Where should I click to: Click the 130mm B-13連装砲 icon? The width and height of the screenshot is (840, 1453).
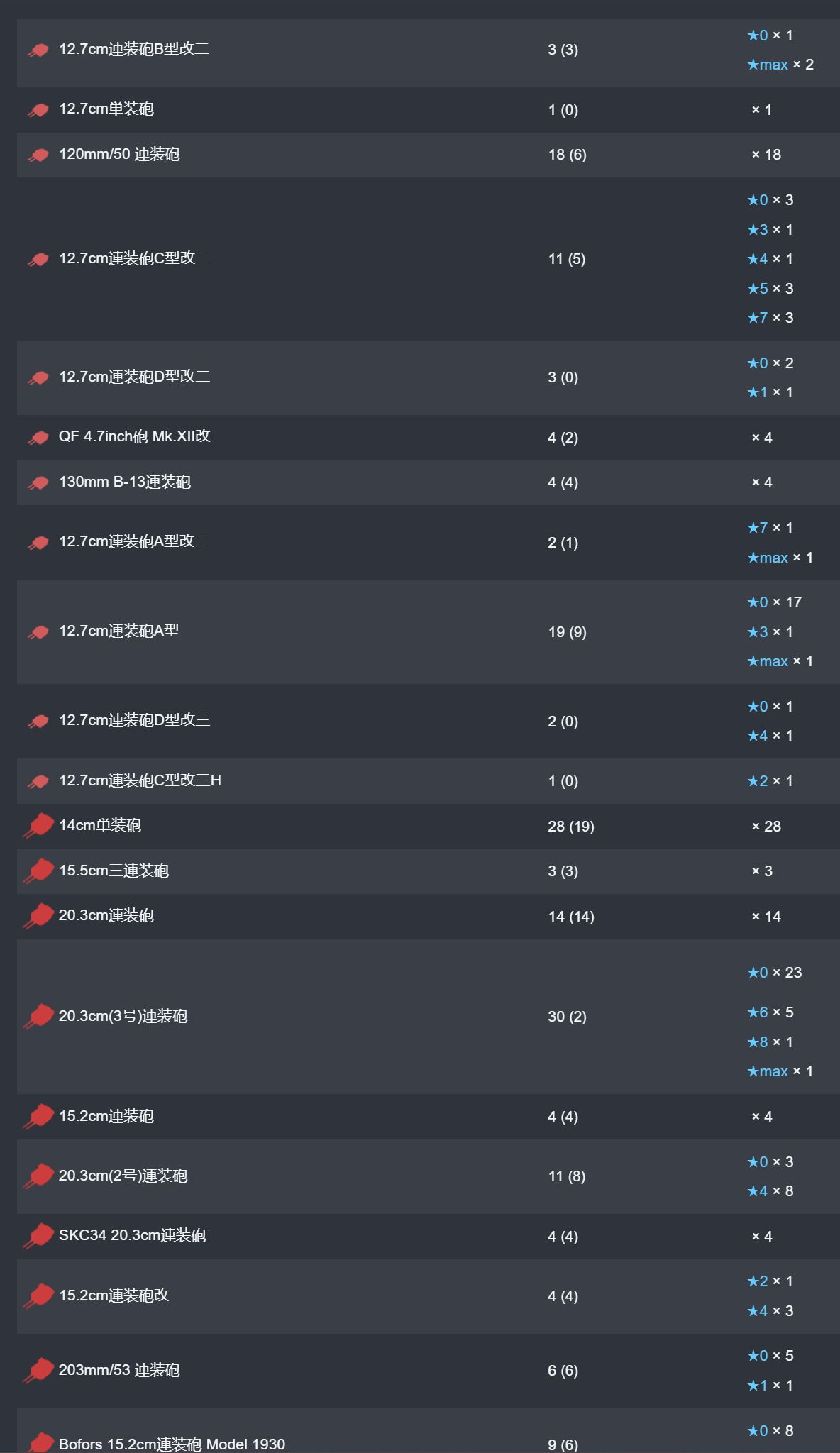[x=38, y=483]
